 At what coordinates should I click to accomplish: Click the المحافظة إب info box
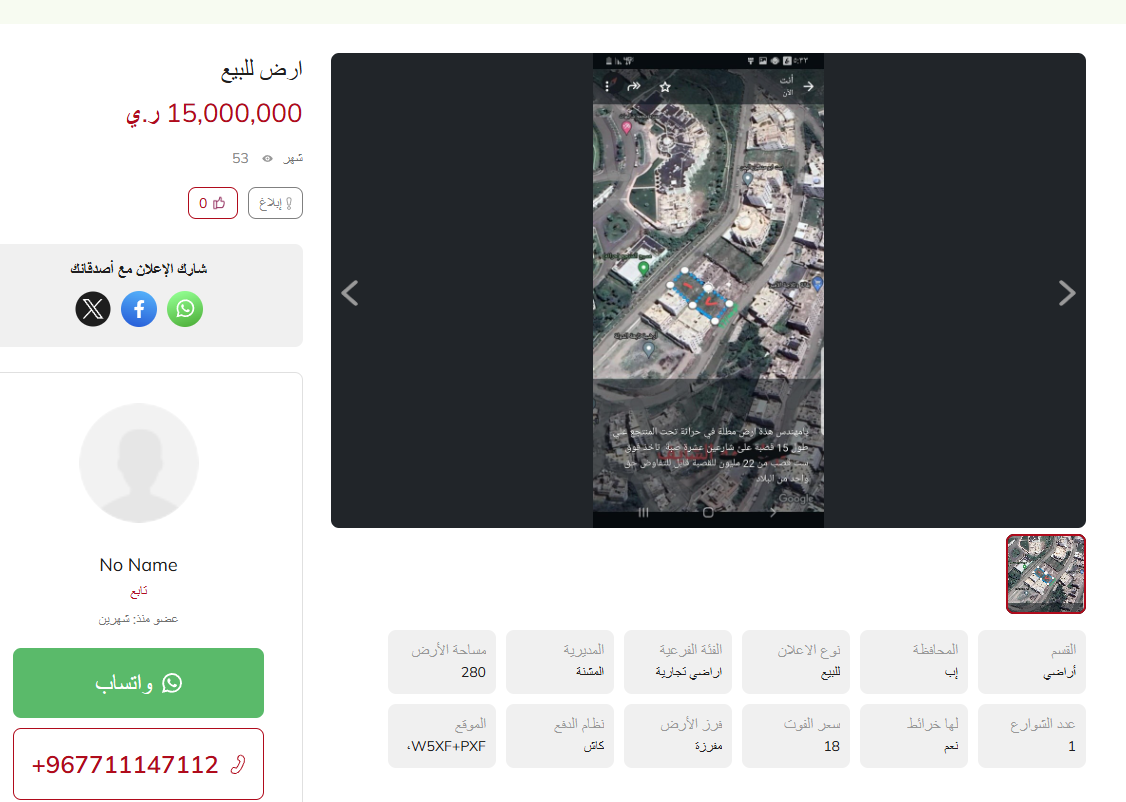[913, 662]
